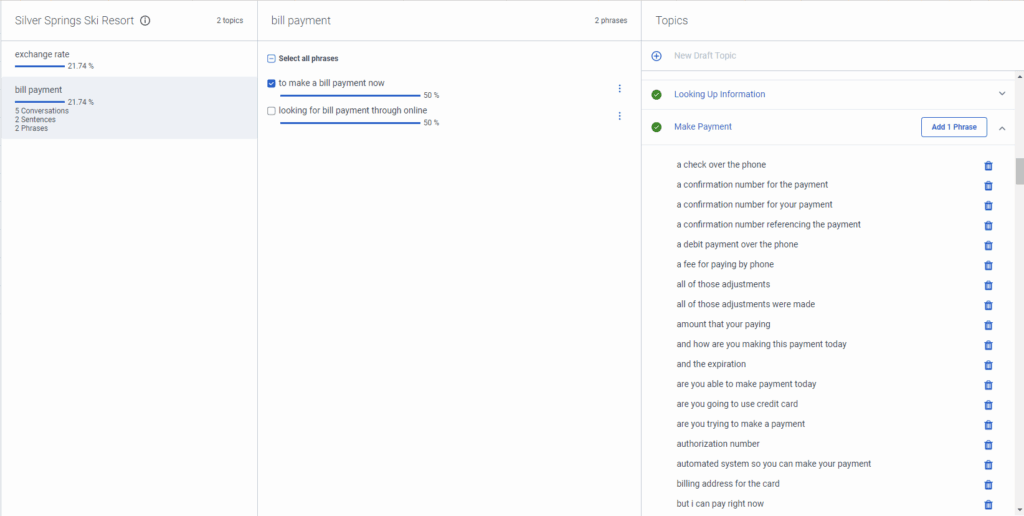Collapse the Make Payment topic
The height and width of the screenshot is (516, 1024).
1002,128
